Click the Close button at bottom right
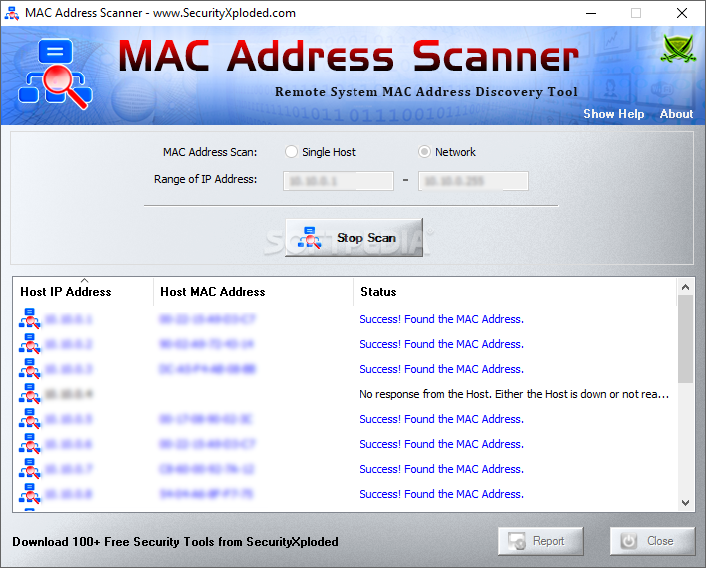 (x=652, y=541)
